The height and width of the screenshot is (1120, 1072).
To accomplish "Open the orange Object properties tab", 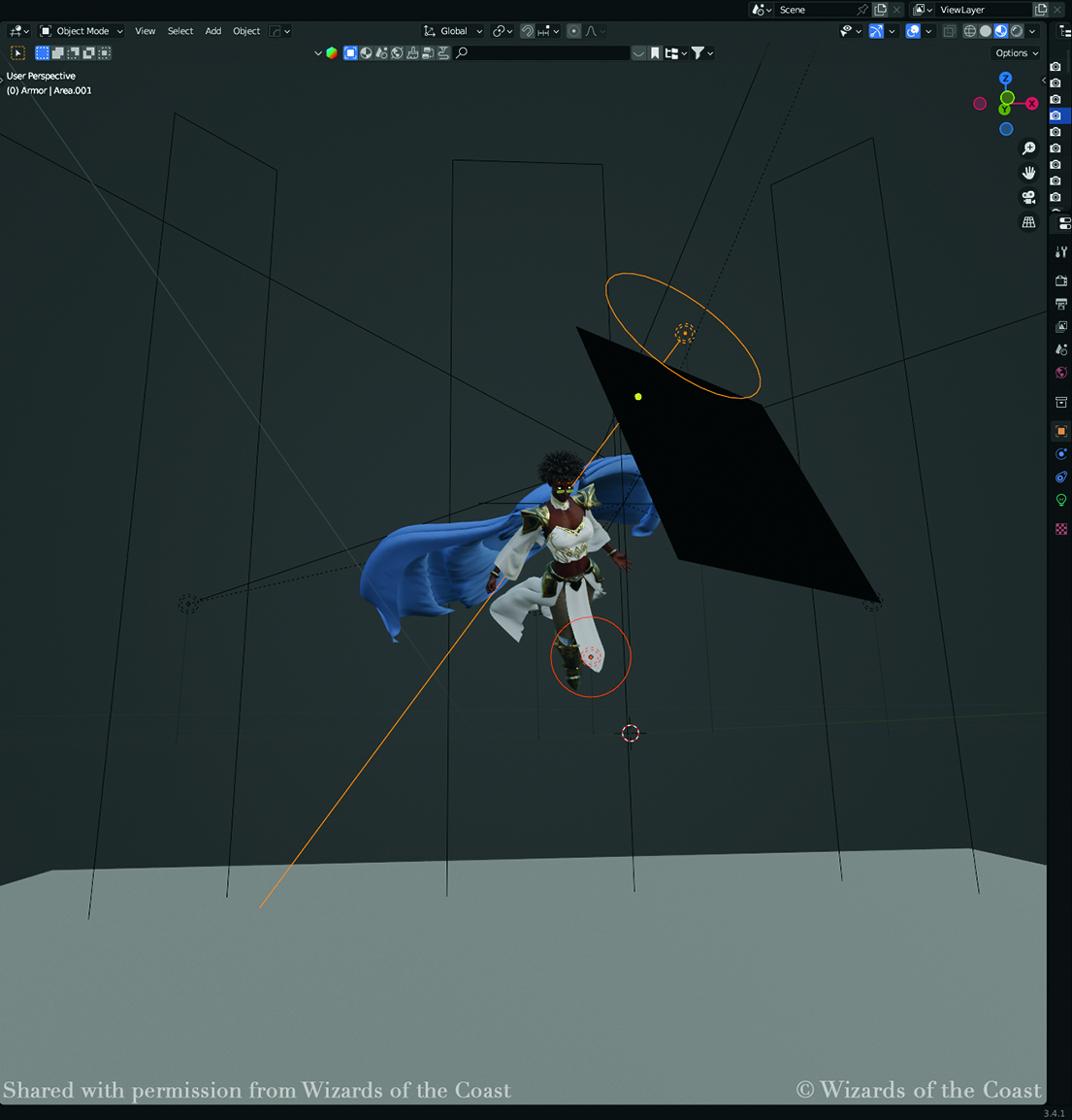I will coord(1061,432).
